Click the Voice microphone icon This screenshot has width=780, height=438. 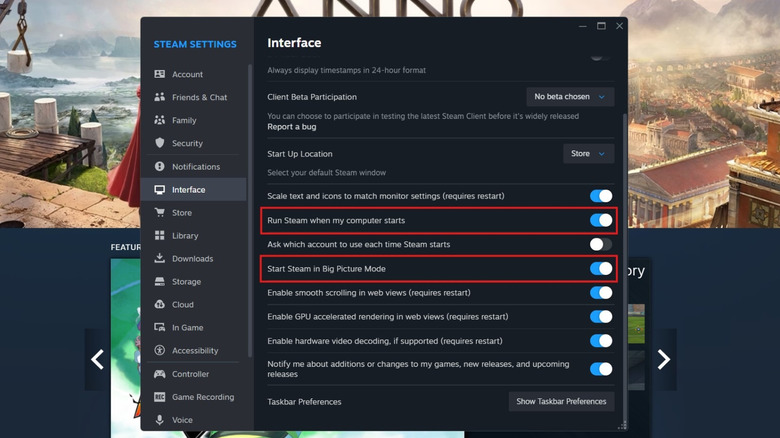coord(160,420)
